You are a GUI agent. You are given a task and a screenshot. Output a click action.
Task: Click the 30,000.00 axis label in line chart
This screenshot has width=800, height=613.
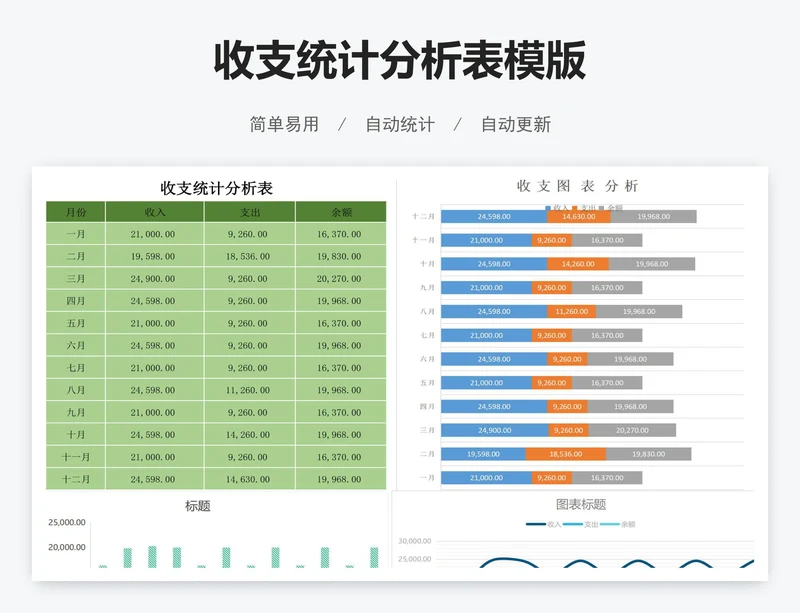coord(414,541)
